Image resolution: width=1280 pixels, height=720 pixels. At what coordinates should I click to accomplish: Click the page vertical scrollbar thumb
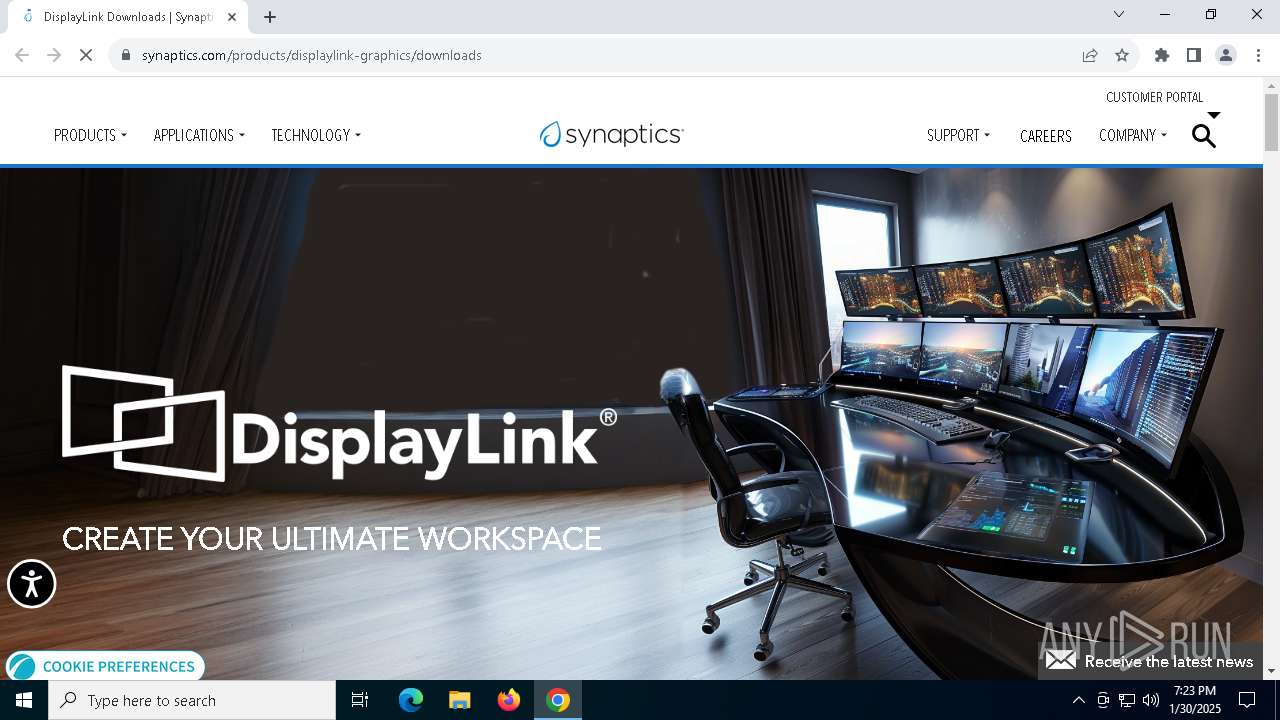(x=1271, y=122)
